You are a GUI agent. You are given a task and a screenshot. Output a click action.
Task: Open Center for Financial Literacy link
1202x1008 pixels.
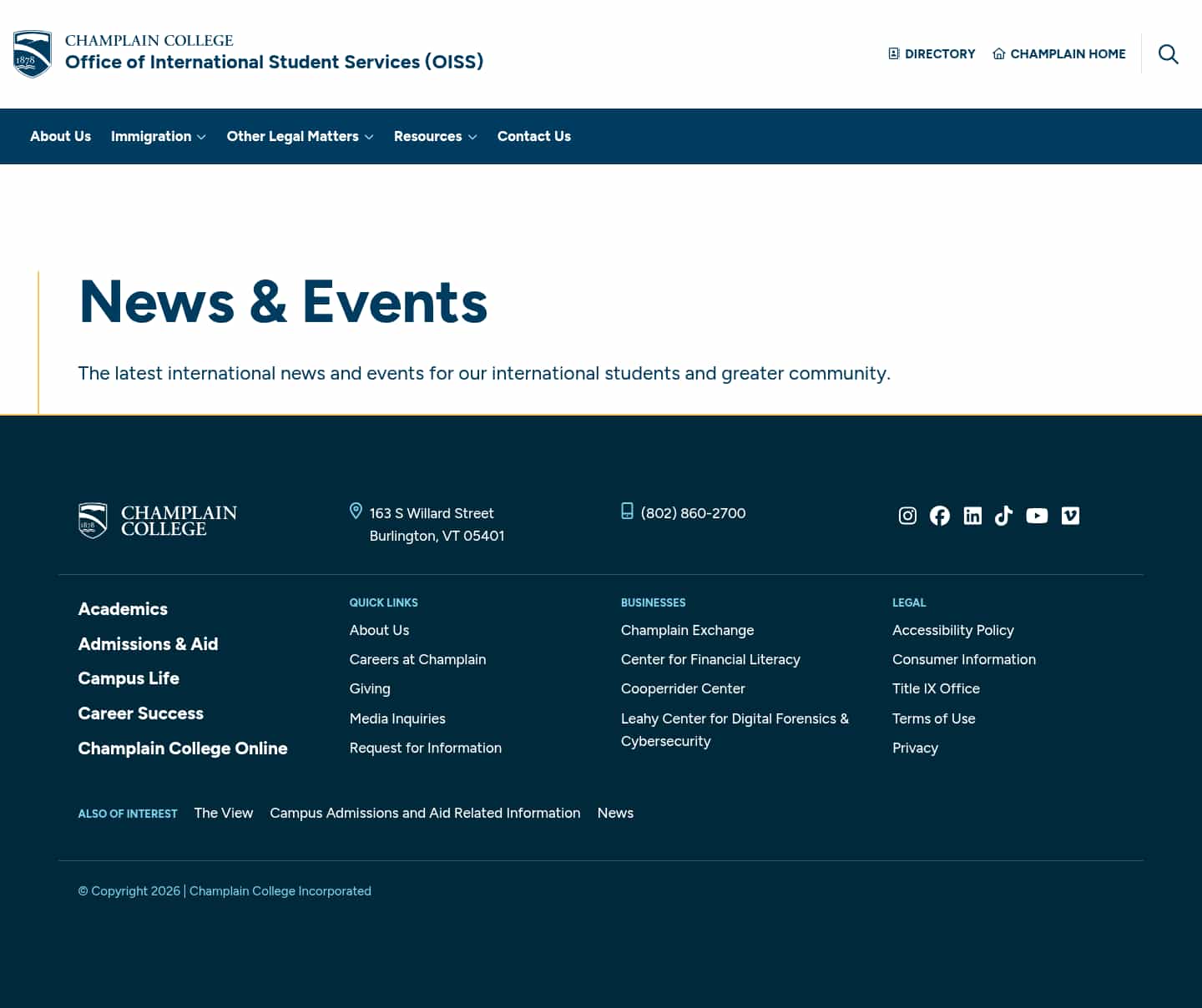(x=710, y=659)
